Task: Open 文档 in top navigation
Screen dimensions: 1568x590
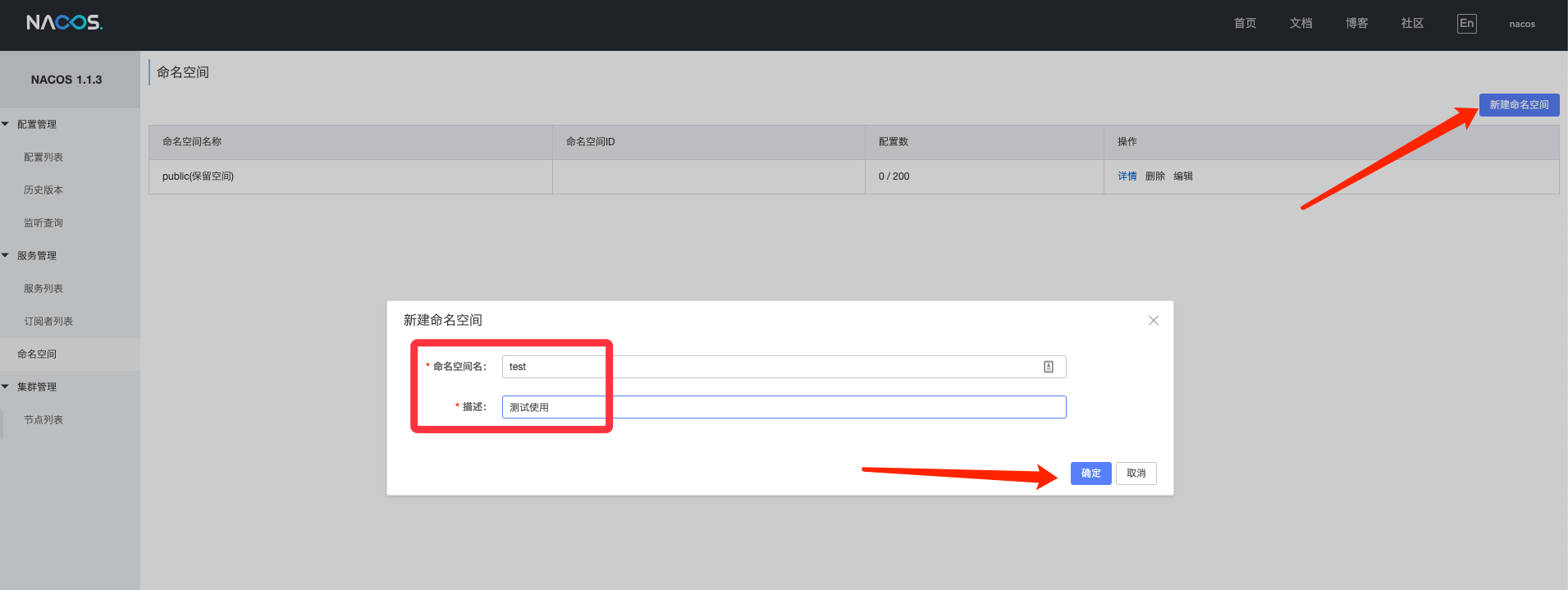Action: [1301, 24]
